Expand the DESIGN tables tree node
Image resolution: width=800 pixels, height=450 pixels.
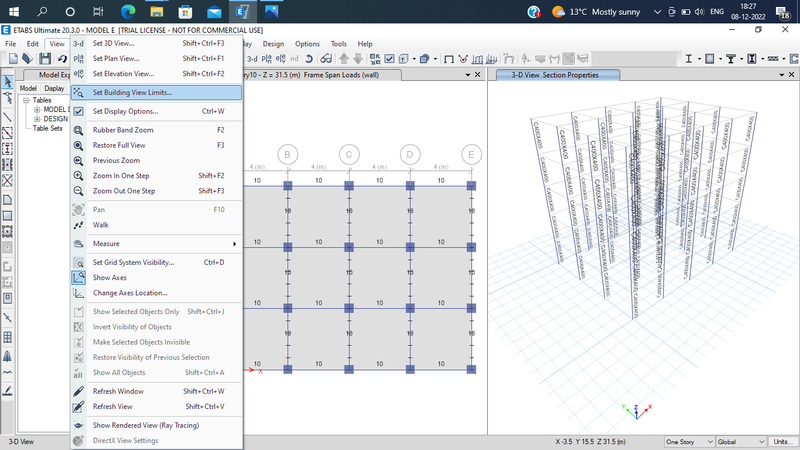tap(37, 119)
